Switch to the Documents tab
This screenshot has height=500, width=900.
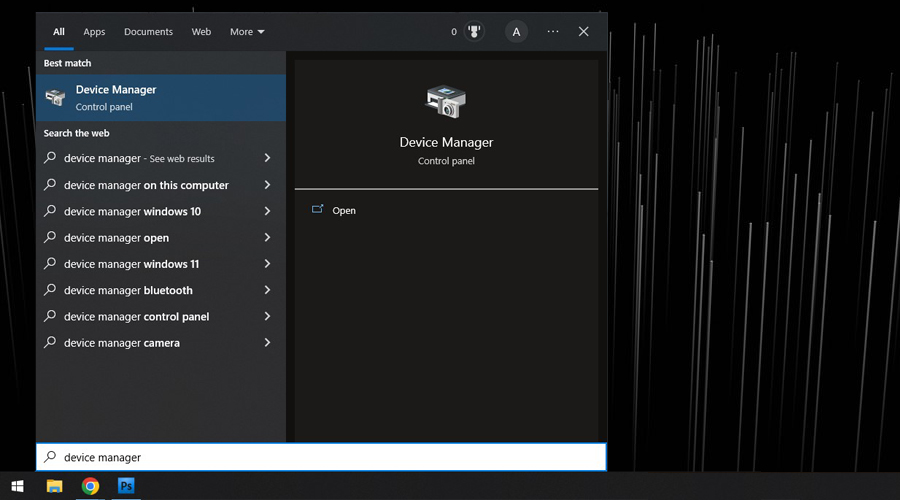[148, 32]
